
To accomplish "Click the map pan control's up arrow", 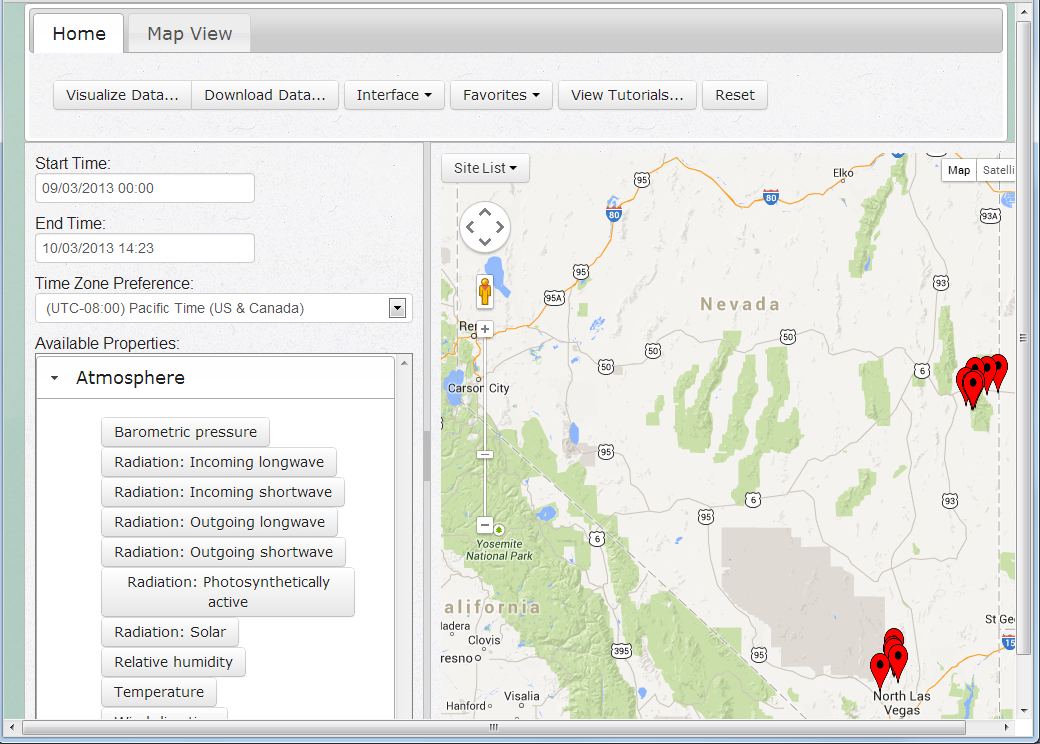I will click(x=485, y=212).
